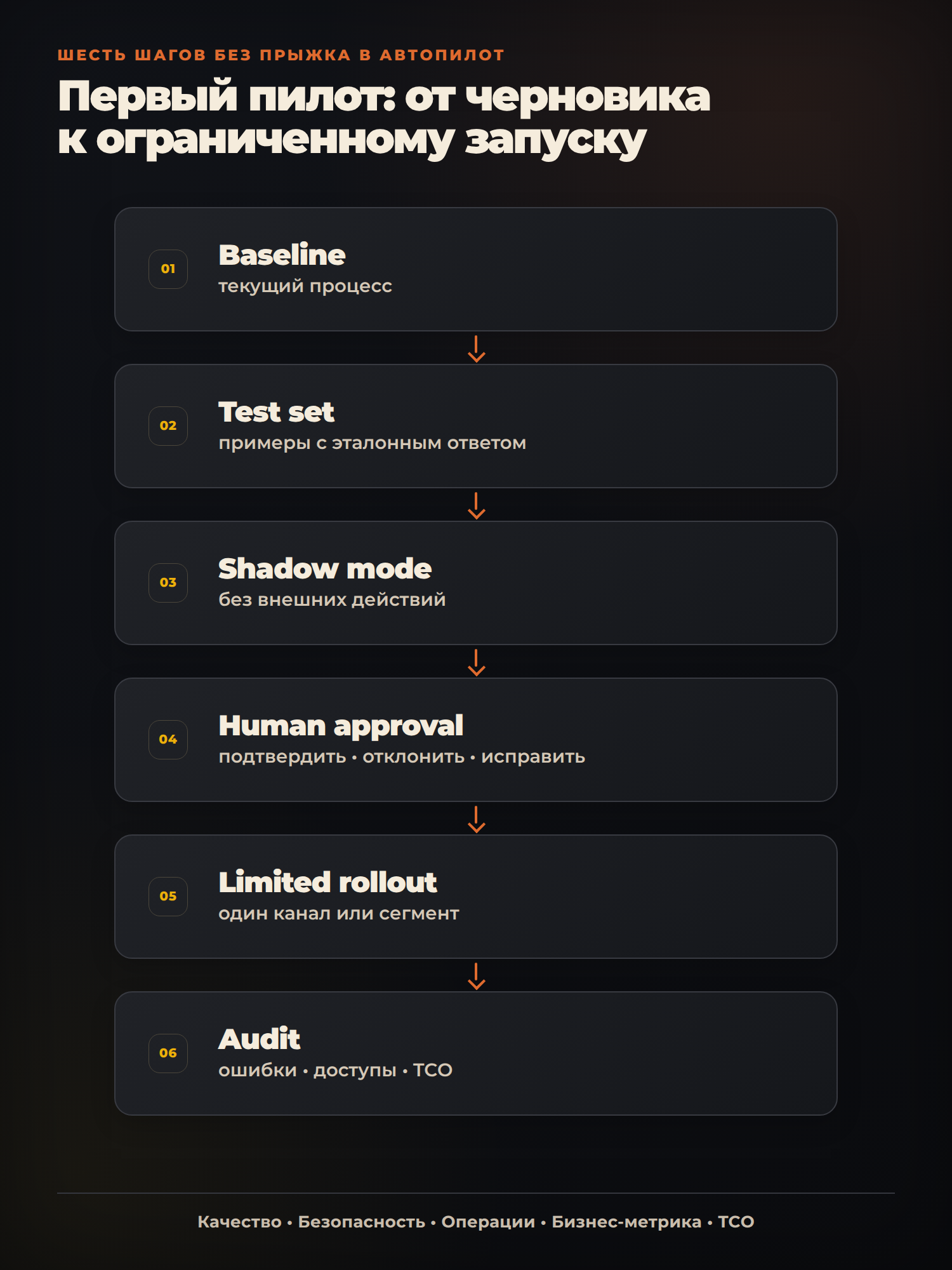Image resolution: width=952 pixels, height=1270 pixels.
Task: Select the Human approval heading
Action: (341, 726)
